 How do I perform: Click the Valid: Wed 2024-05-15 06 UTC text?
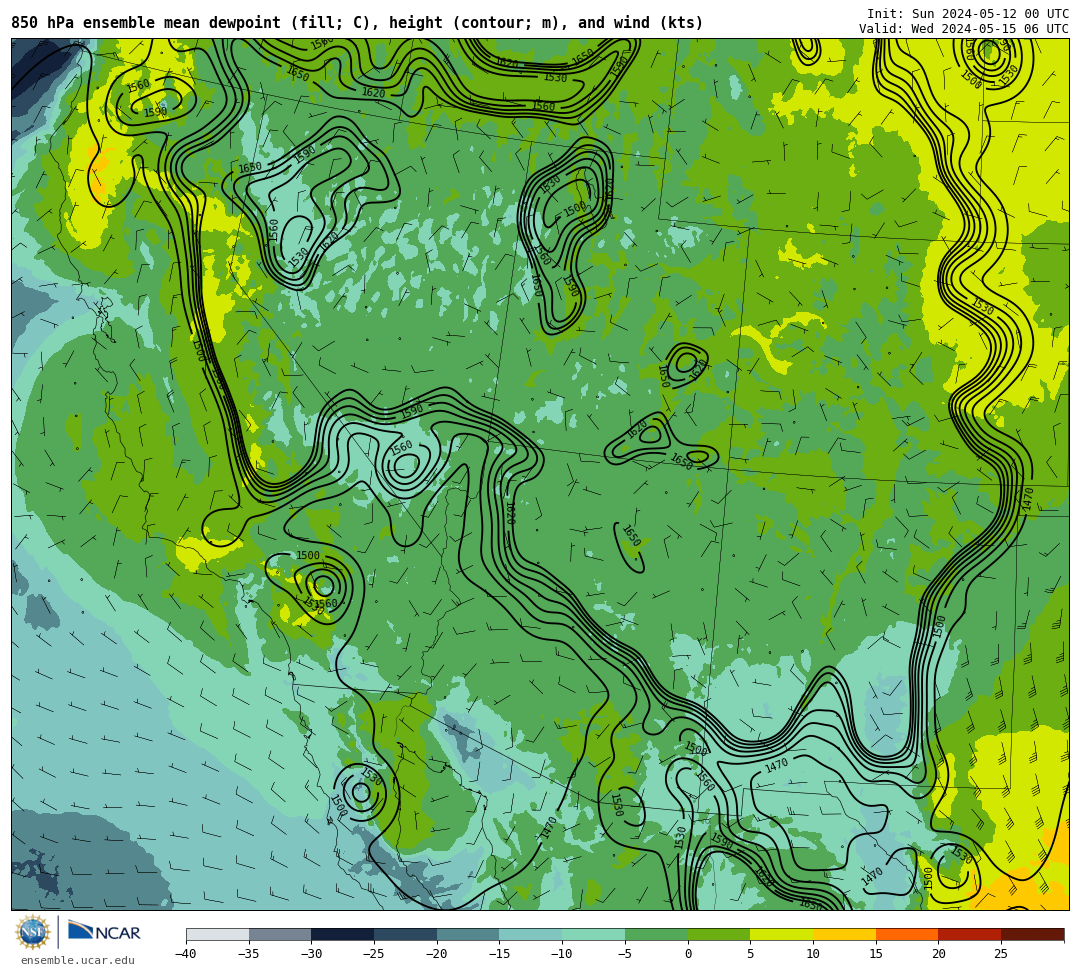[x=964, y=28]
